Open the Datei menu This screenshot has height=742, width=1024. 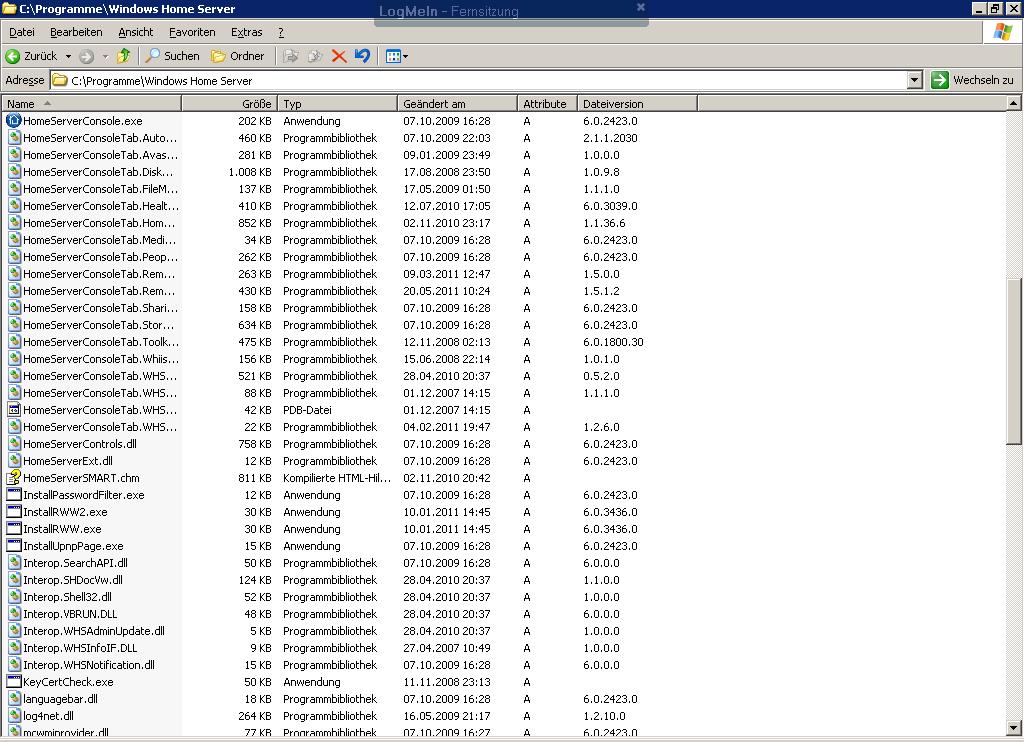tap(22, 31)
